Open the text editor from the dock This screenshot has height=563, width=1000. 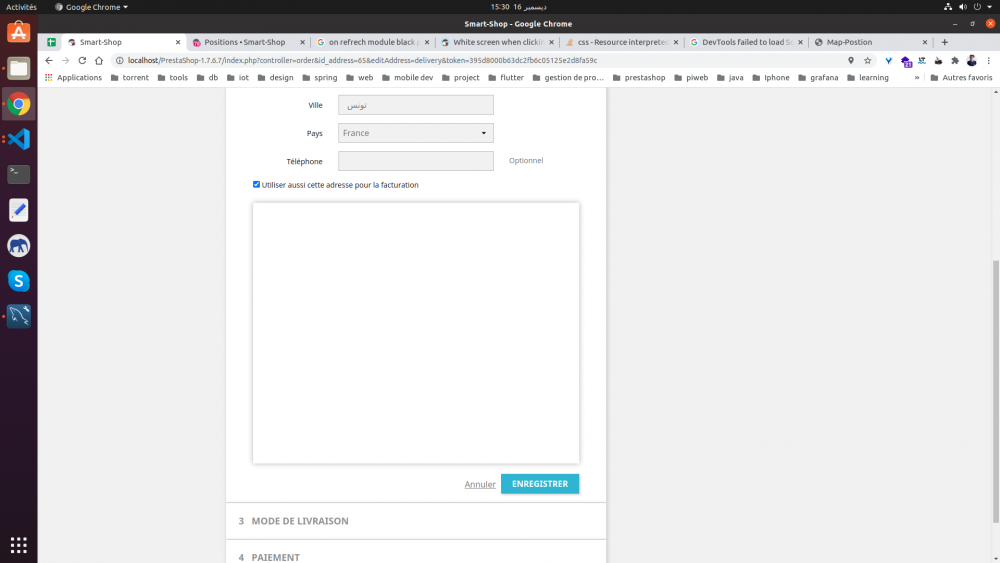pyautogui.click(x=18, y=210)
